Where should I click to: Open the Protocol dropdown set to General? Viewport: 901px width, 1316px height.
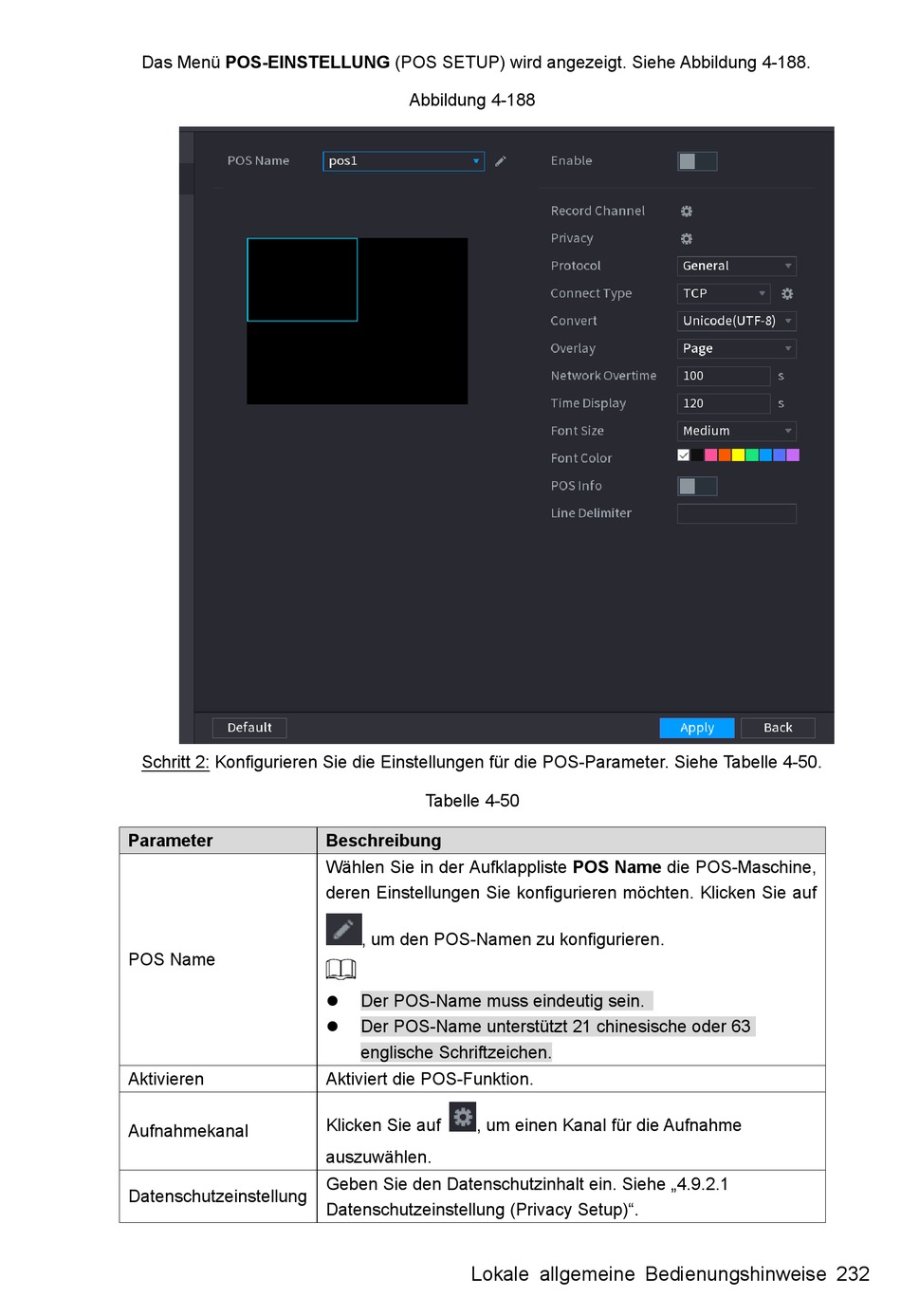[736, 266]
